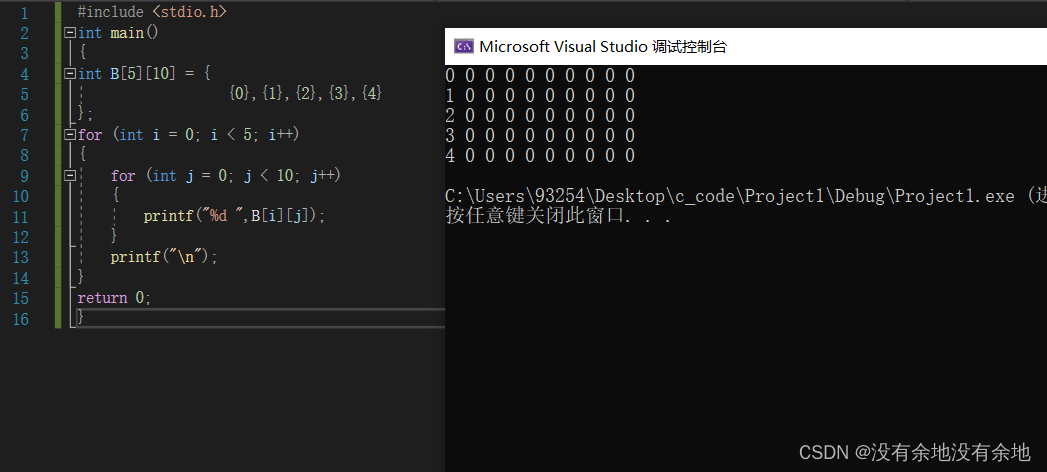Click the Microsoft Visual Studio console title

pyautogui.click(x=603, y=46)
